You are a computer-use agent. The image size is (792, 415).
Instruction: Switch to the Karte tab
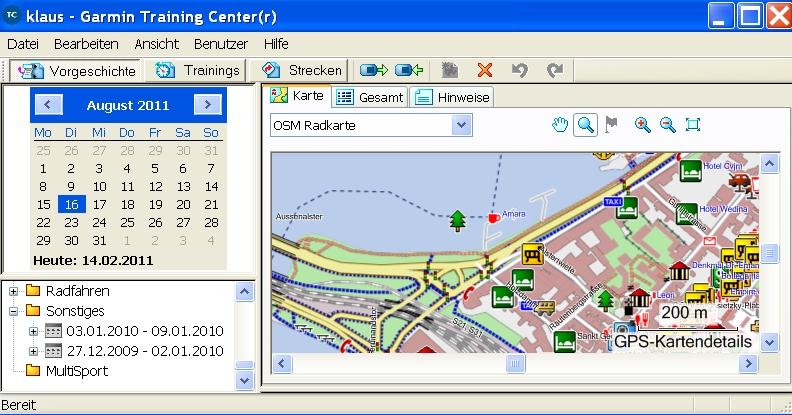(297, 96)
